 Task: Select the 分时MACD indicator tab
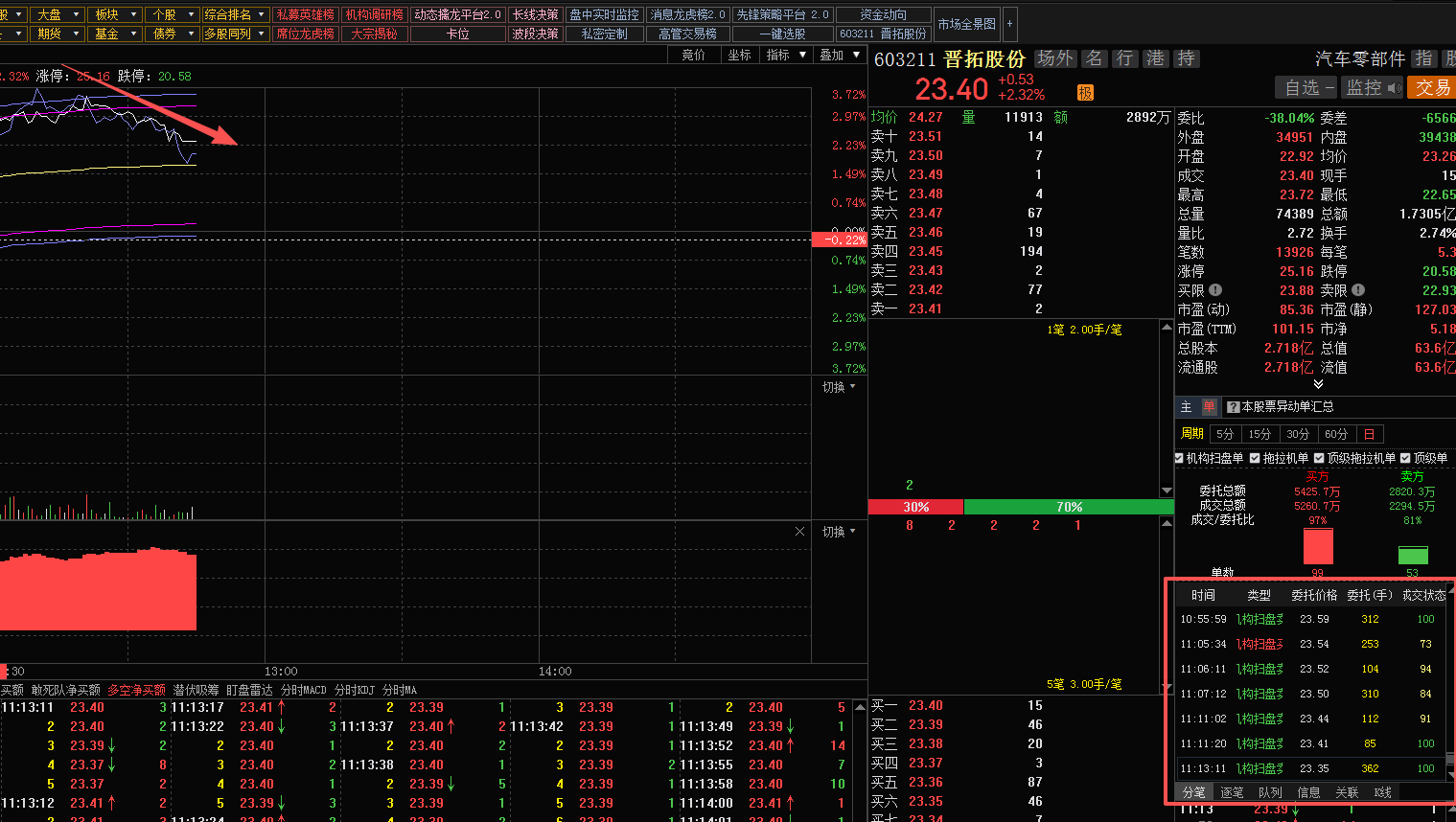coord(303,690)
